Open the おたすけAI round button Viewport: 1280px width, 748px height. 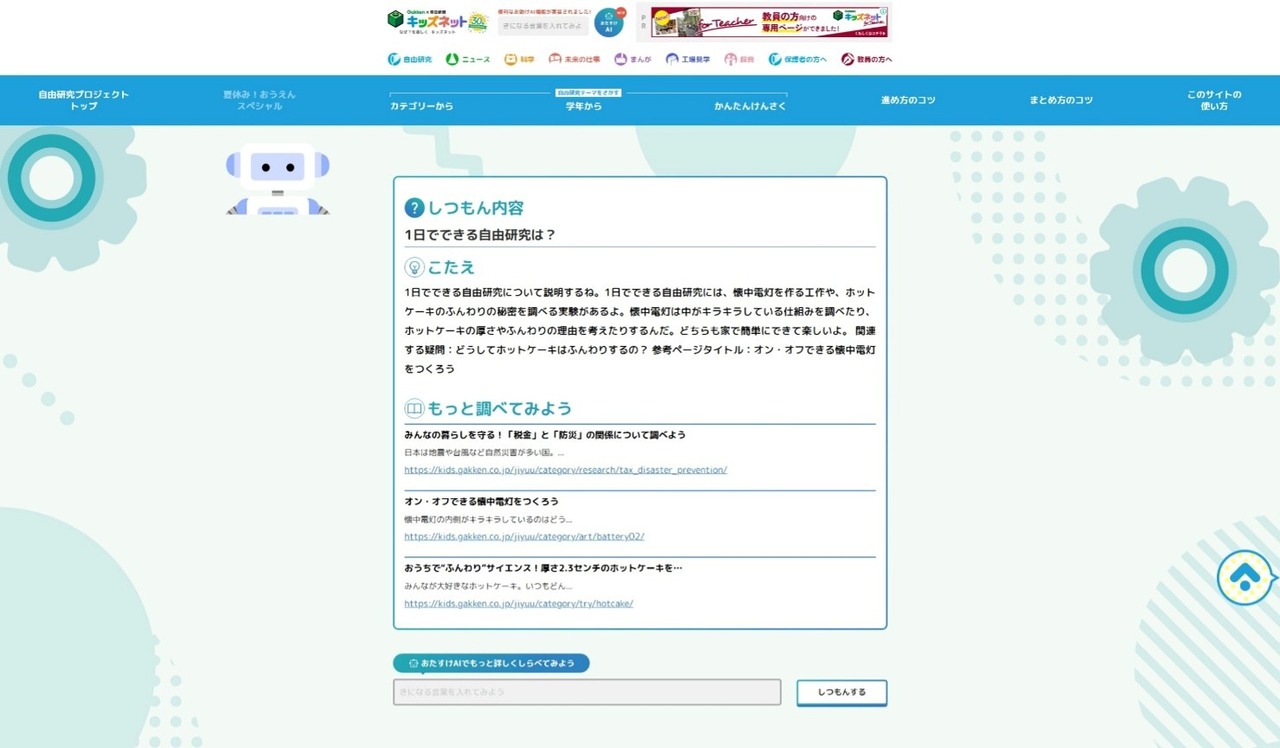point(609,22)
